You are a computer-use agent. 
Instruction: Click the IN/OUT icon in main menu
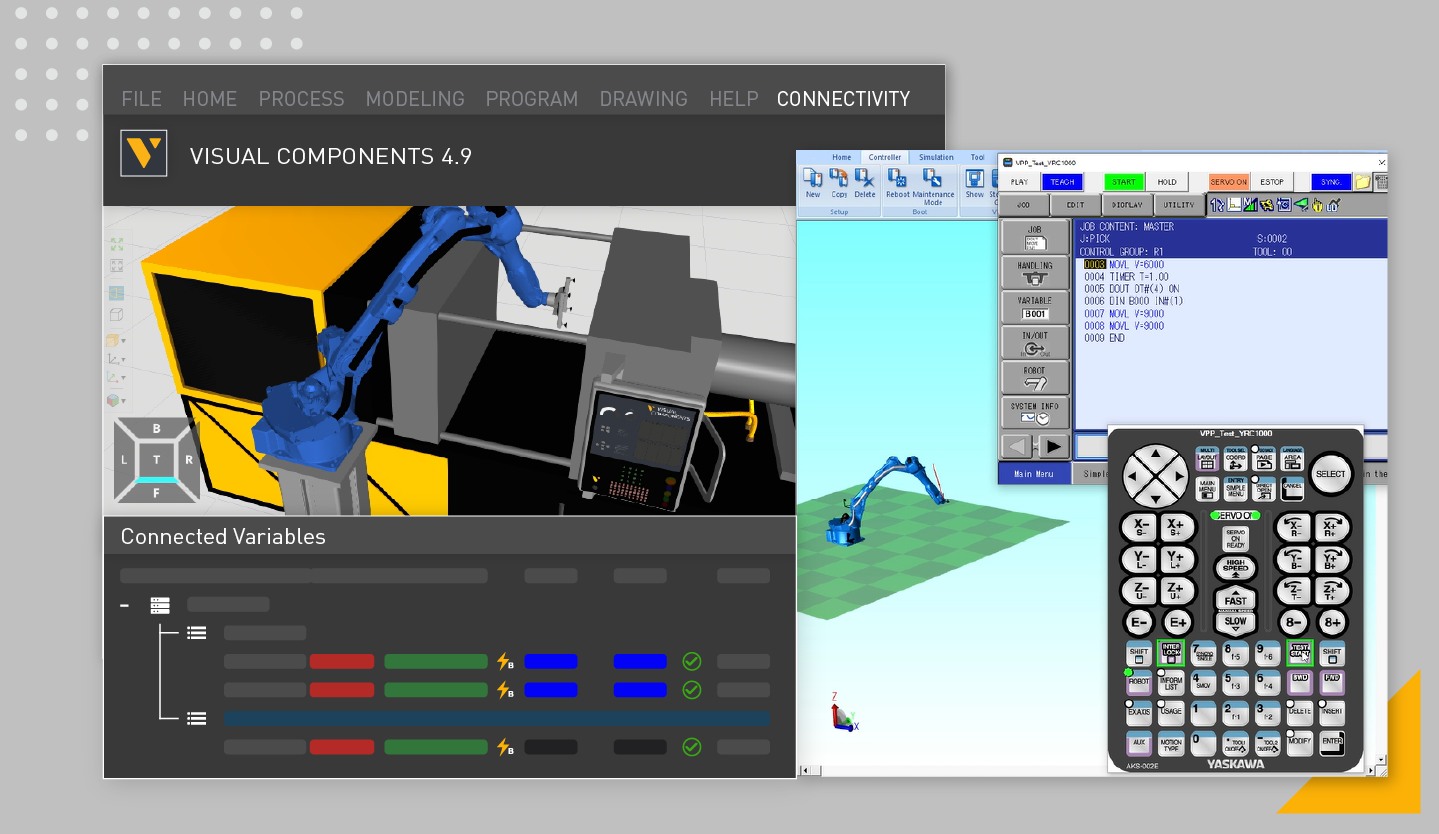[1035, 342]
